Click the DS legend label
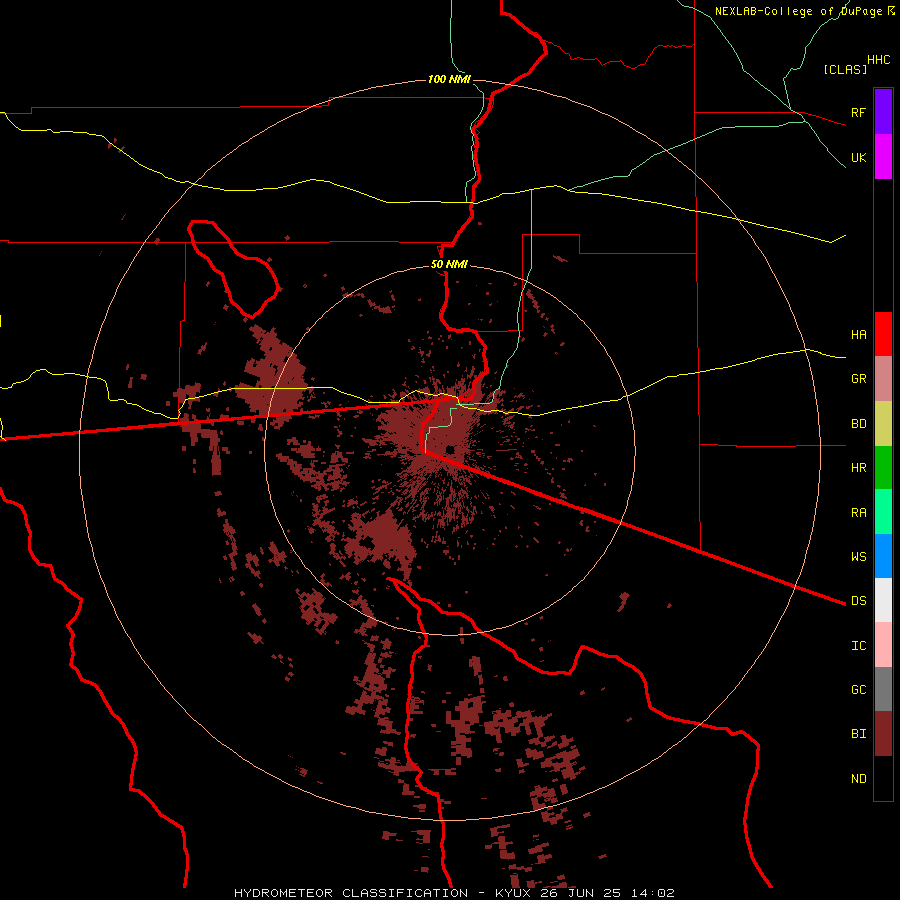 [x=858, y=600]
